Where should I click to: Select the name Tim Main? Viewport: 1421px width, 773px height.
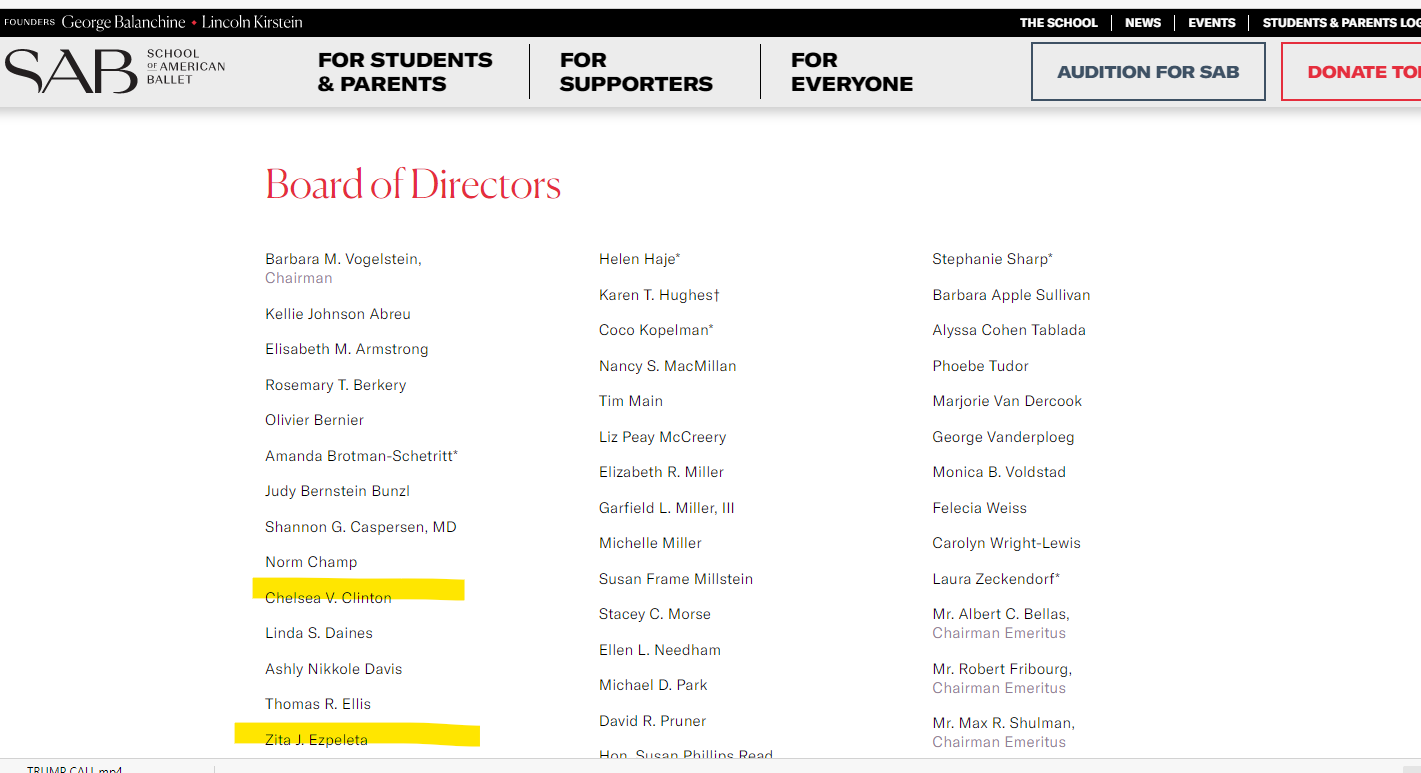631,401
